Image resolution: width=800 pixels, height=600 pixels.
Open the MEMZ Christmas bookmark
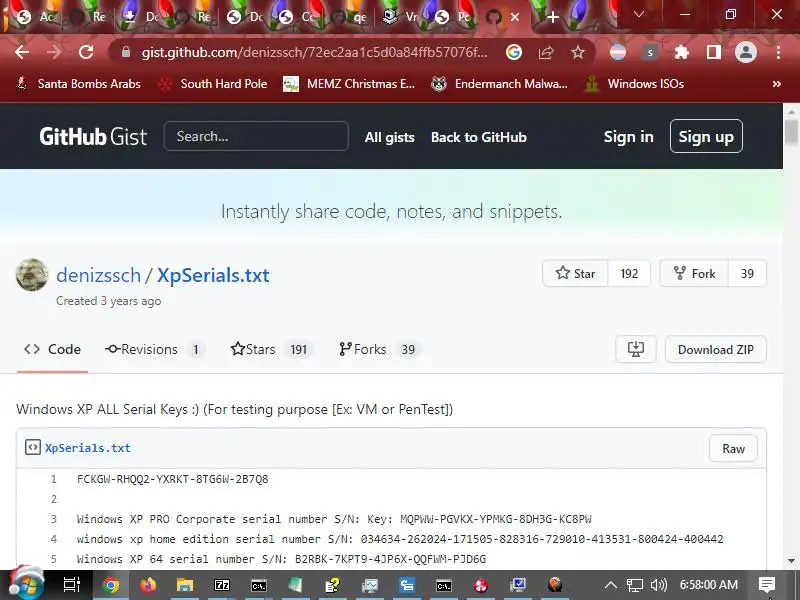(349, 84)
